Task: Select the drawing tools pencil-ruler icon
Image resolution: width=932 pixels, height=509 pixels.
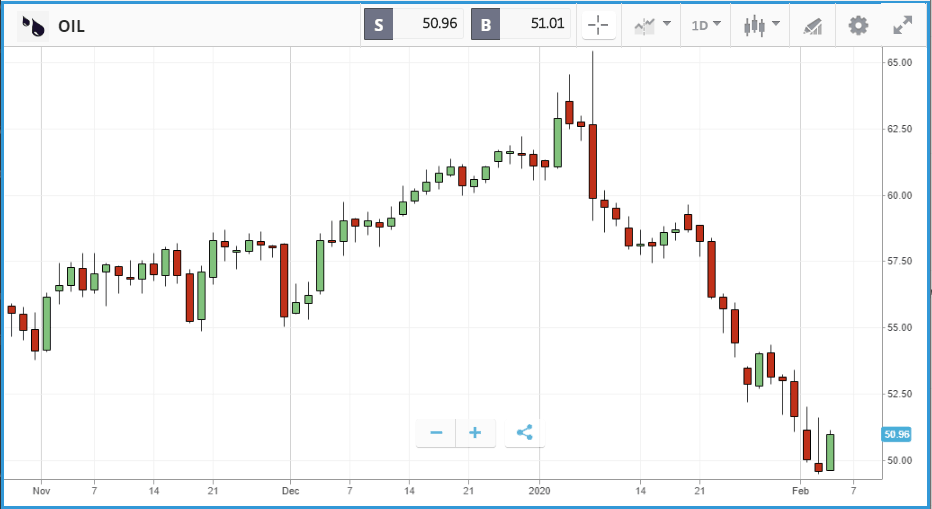Action: coord(813,26)
